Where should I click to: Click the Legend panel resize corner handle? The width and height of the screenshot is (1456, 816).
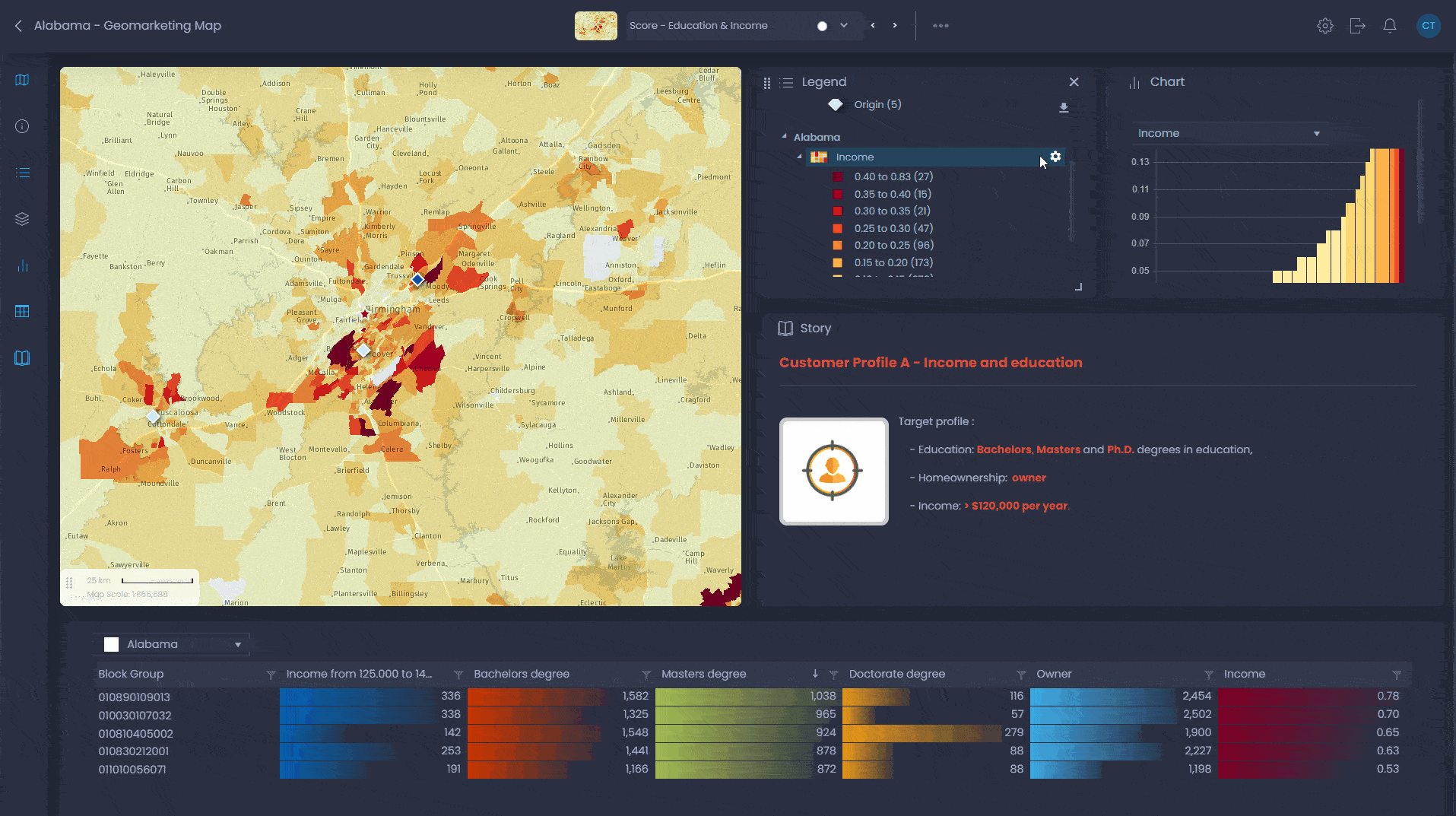1078,287
